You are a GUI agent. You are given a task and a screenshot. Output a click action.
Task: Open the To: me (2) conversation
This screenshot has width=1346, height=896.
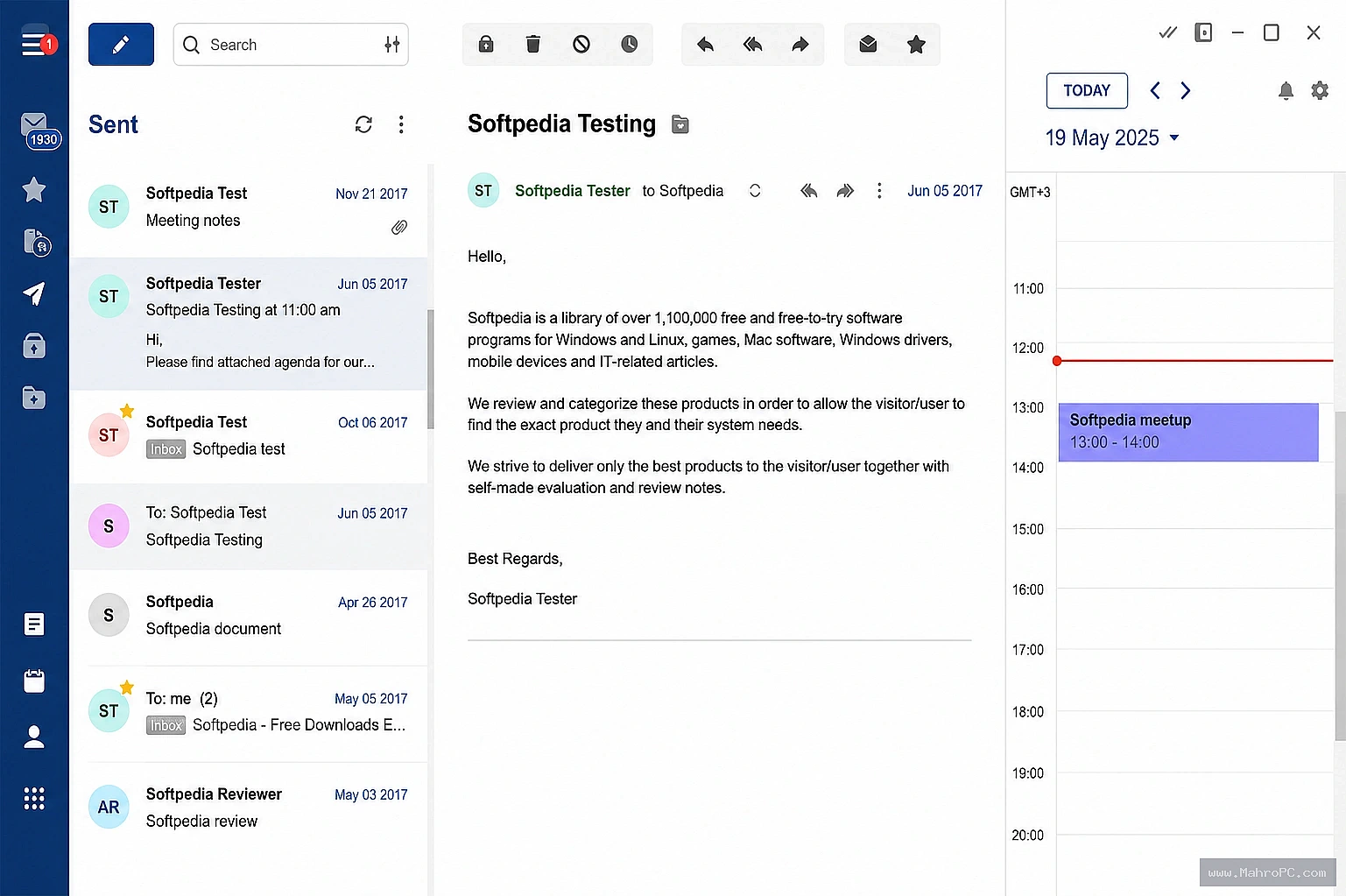(249, 712)
